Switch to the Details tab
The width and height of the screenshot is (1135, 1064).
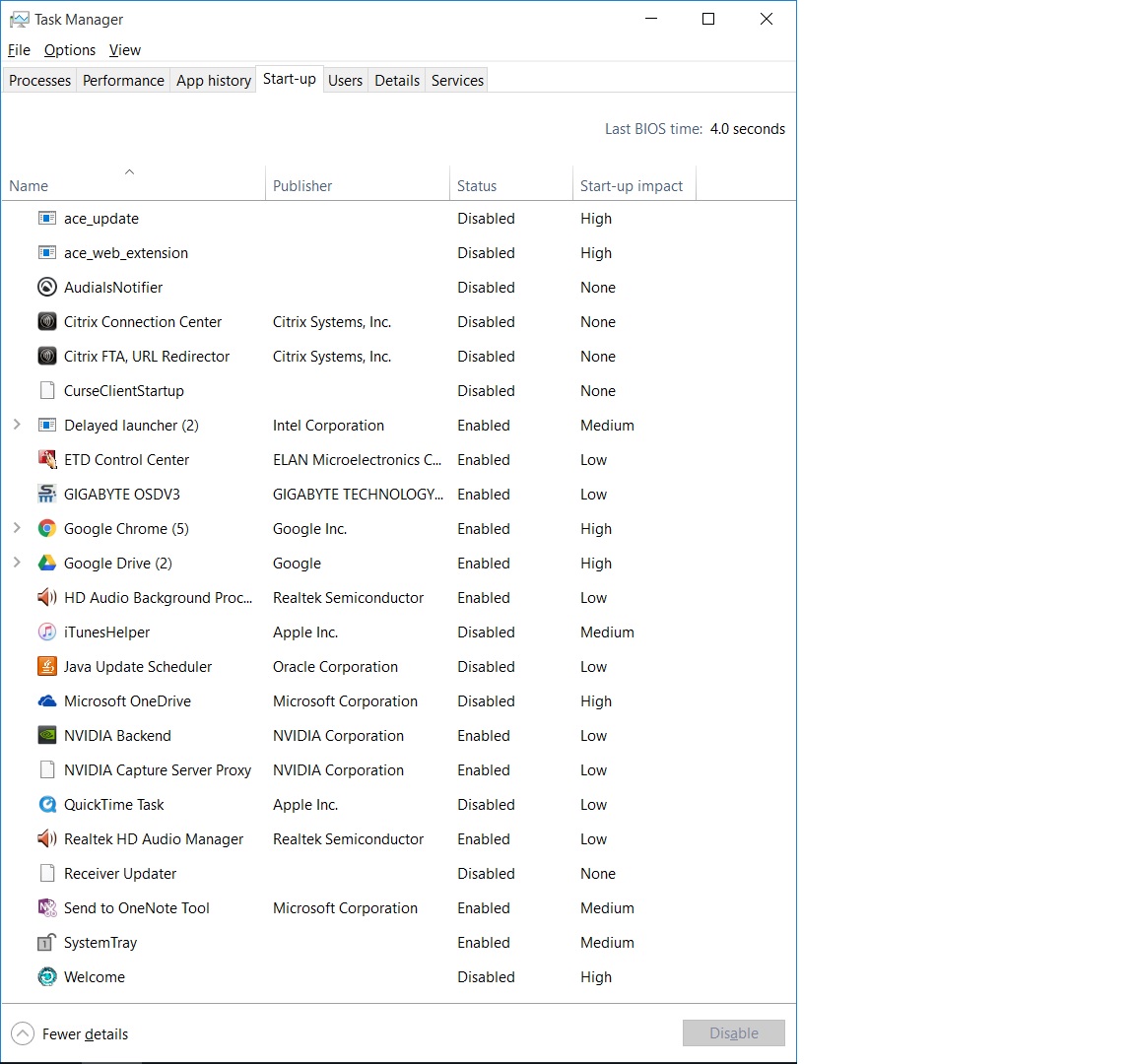[397, 81]
